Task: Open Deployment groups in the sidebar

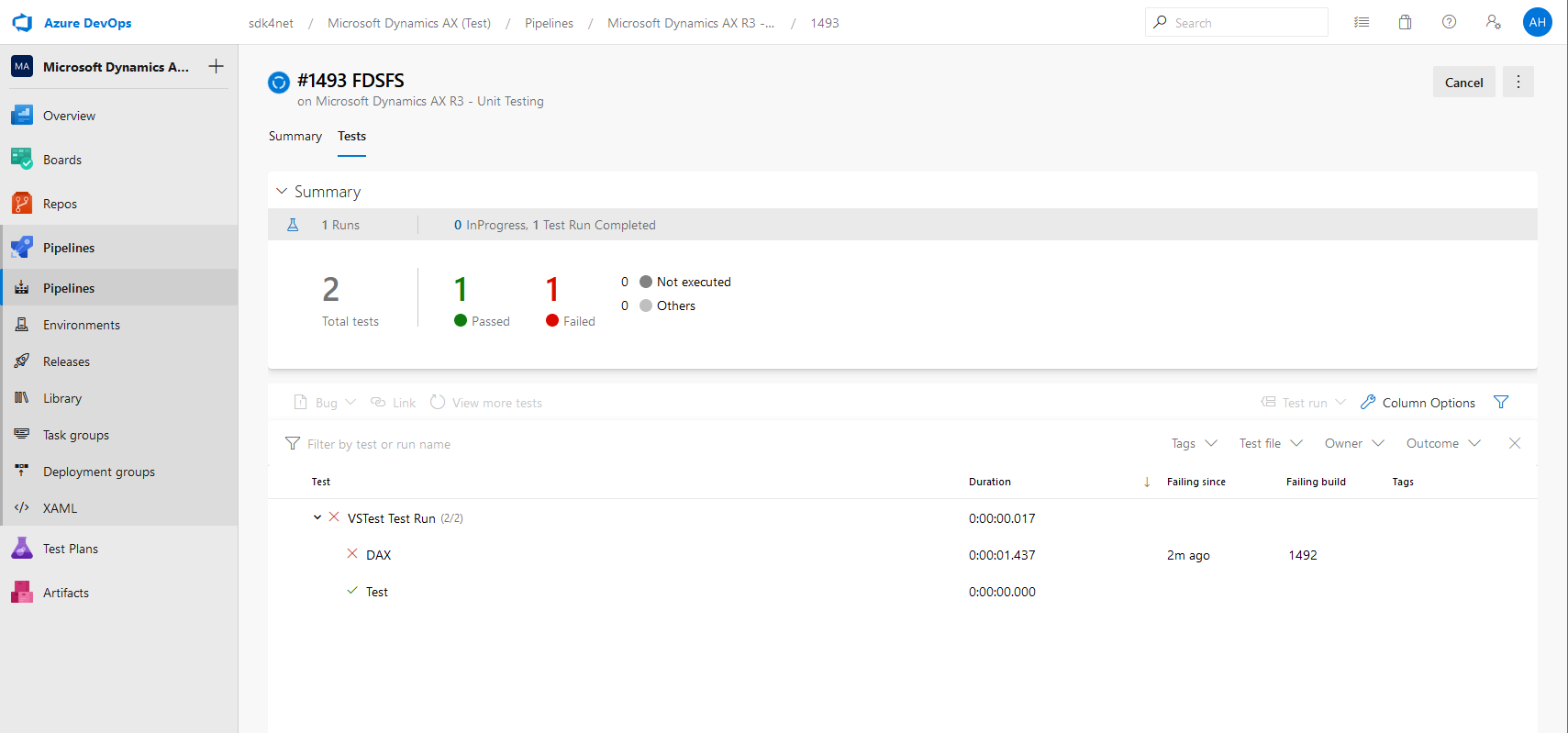Action: tap(119, 472)
